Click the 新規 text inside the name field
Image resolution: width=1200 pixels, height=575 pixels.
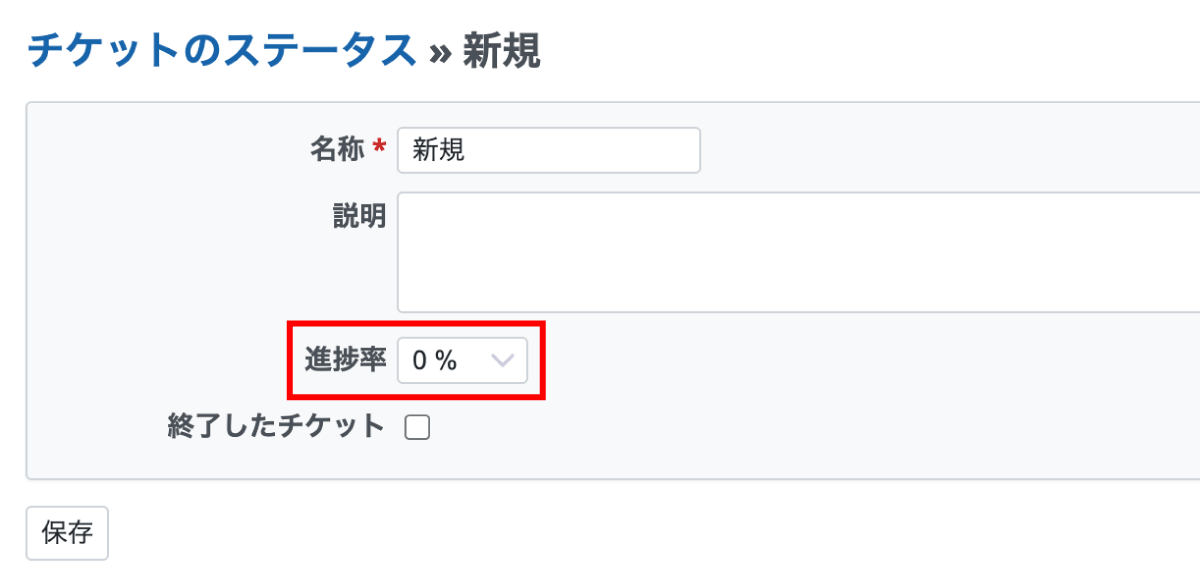439,151
